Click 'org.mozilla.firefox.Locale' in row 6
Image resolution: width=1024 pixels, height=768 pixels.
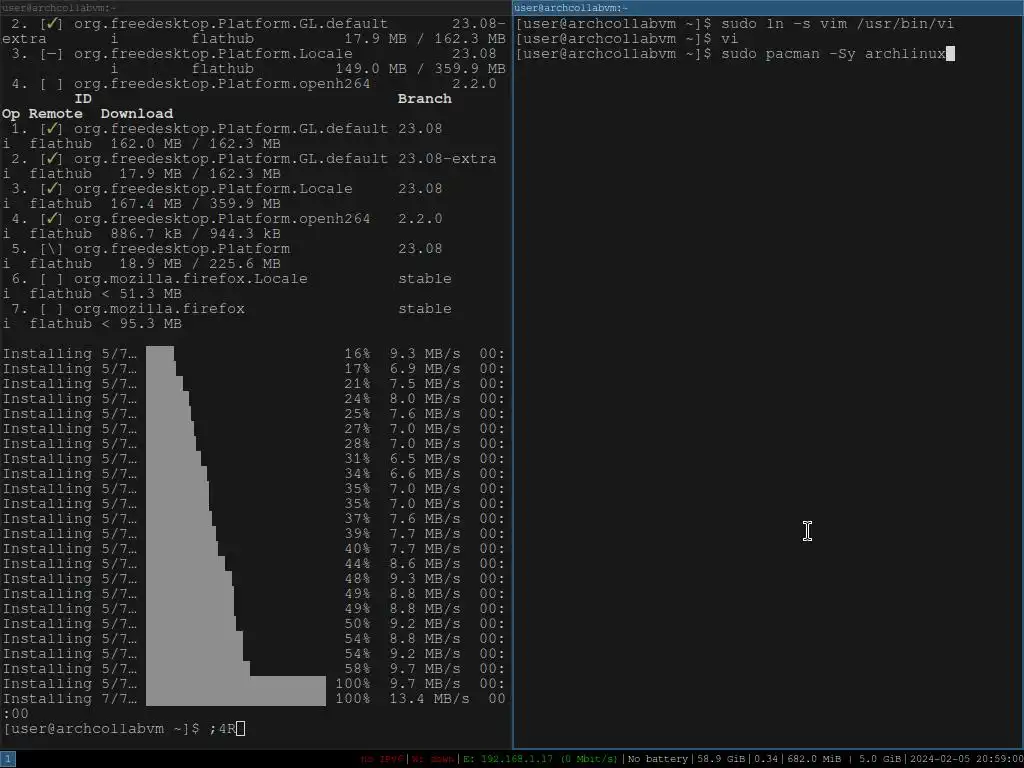191,279
